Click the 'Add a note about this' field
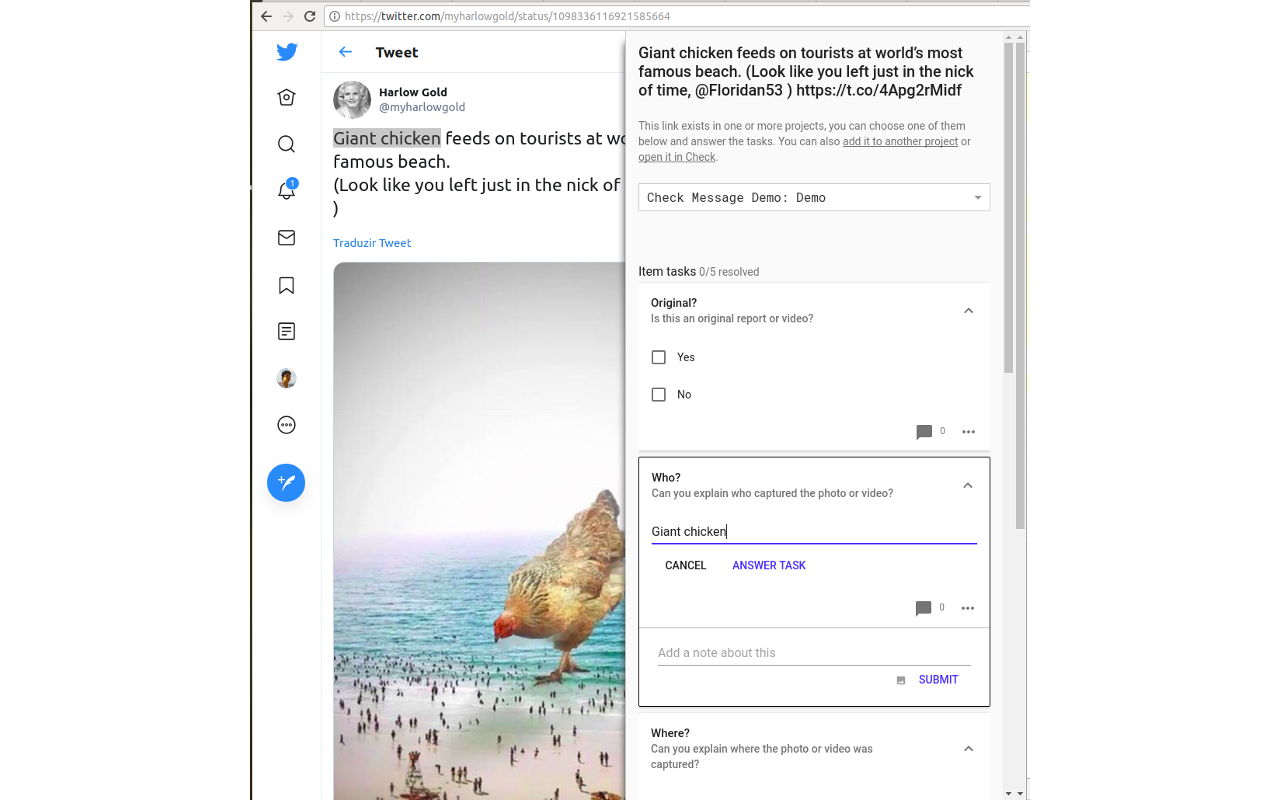This screenshot has width=1280, height=800. pyautogui.click(x=813, y=653)
